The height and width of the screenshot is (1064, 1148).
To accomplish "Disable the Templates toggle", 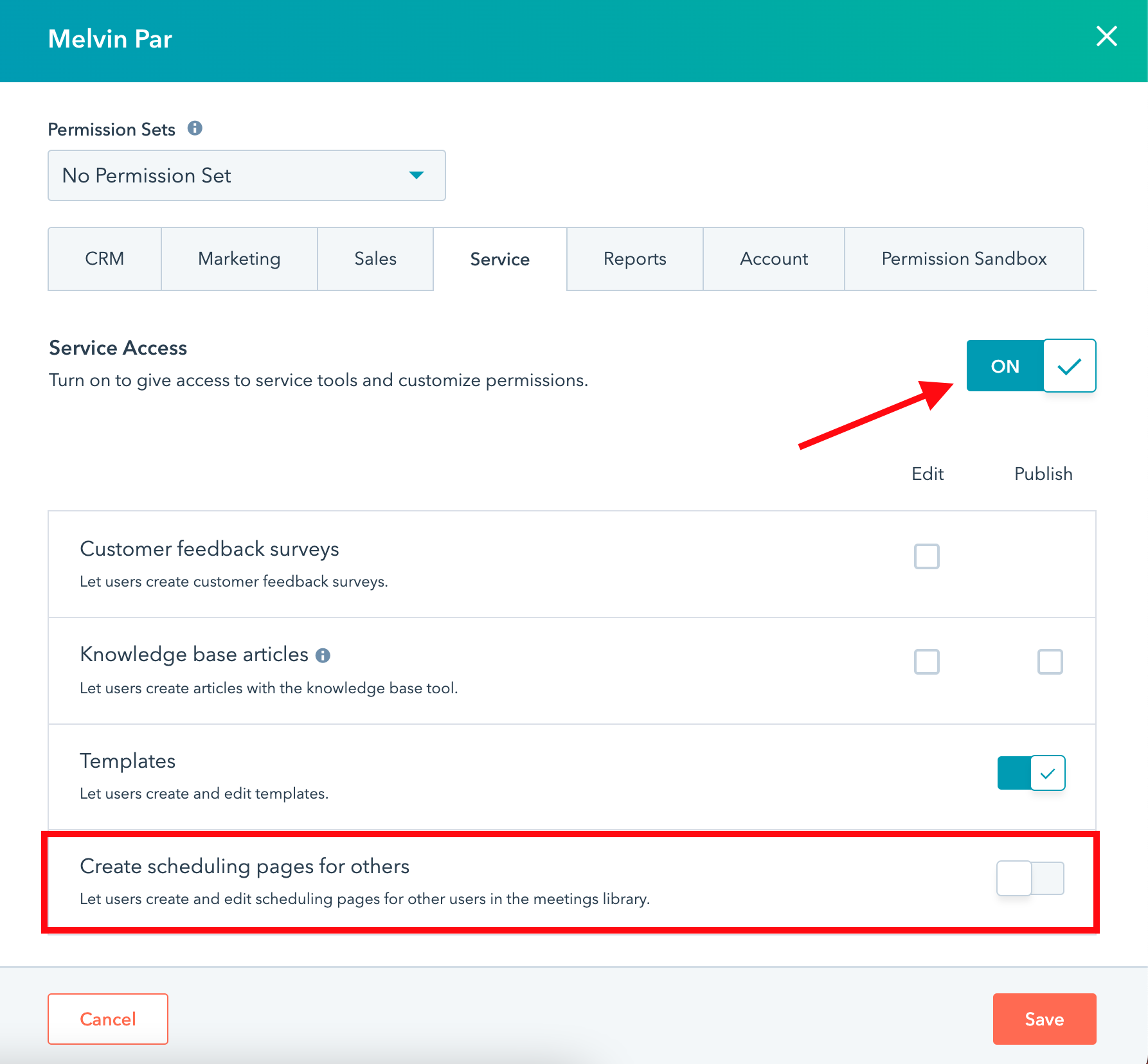I will [1031, 773].
